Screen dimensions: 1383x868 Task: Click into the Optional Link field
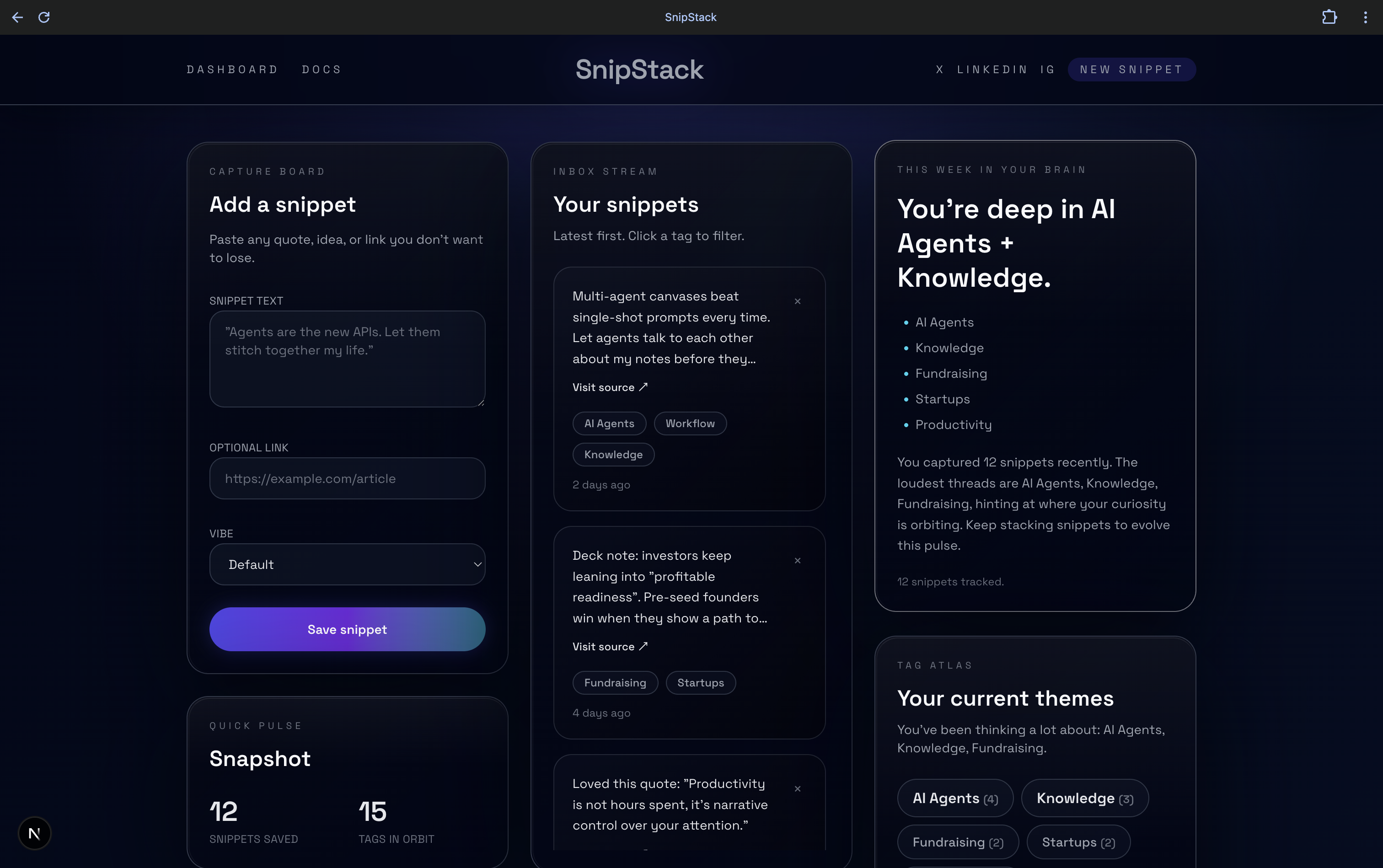click(347, 478)
